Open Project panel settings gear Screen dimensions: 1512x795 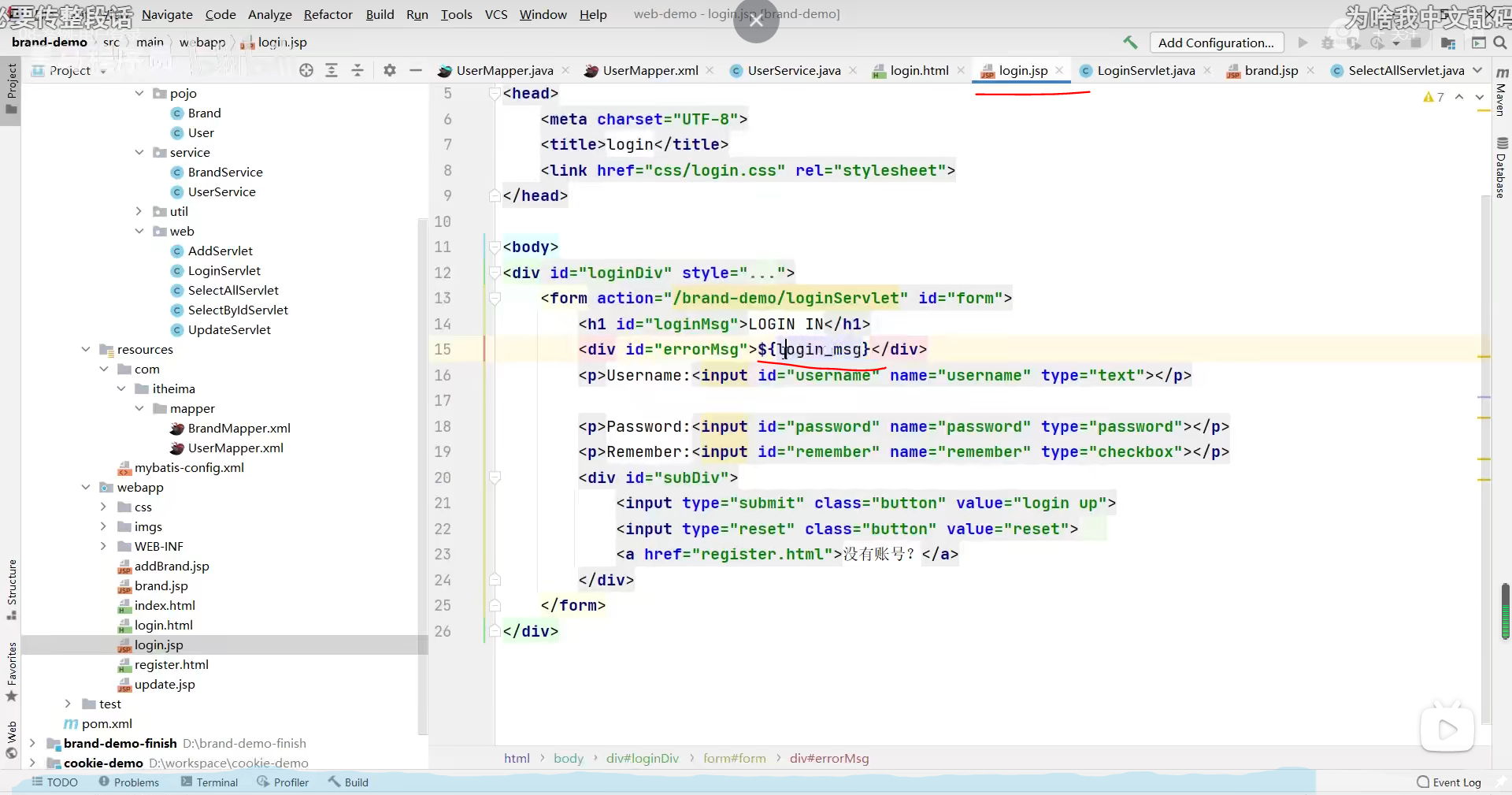pos(389,70)
